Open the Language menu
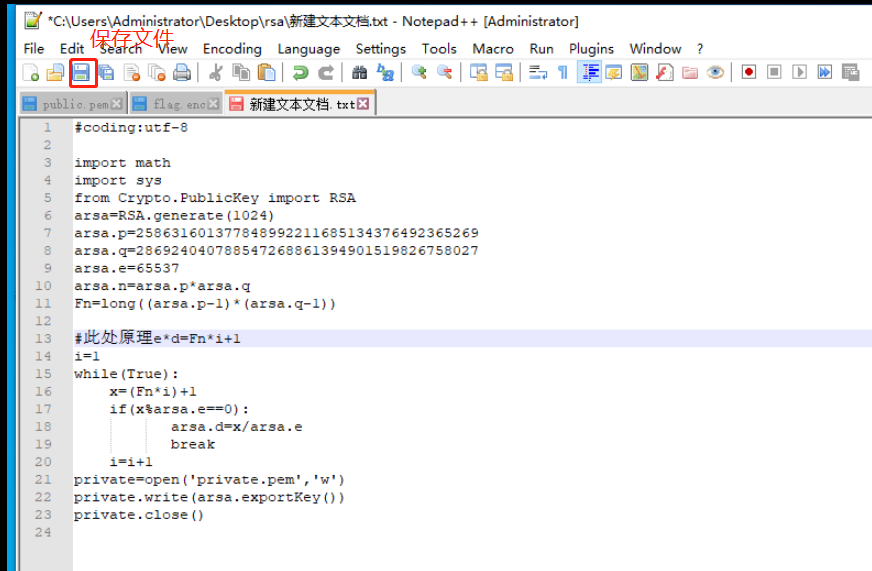The image size is (872, 571). pyautogui.click(x=308, y=48)
